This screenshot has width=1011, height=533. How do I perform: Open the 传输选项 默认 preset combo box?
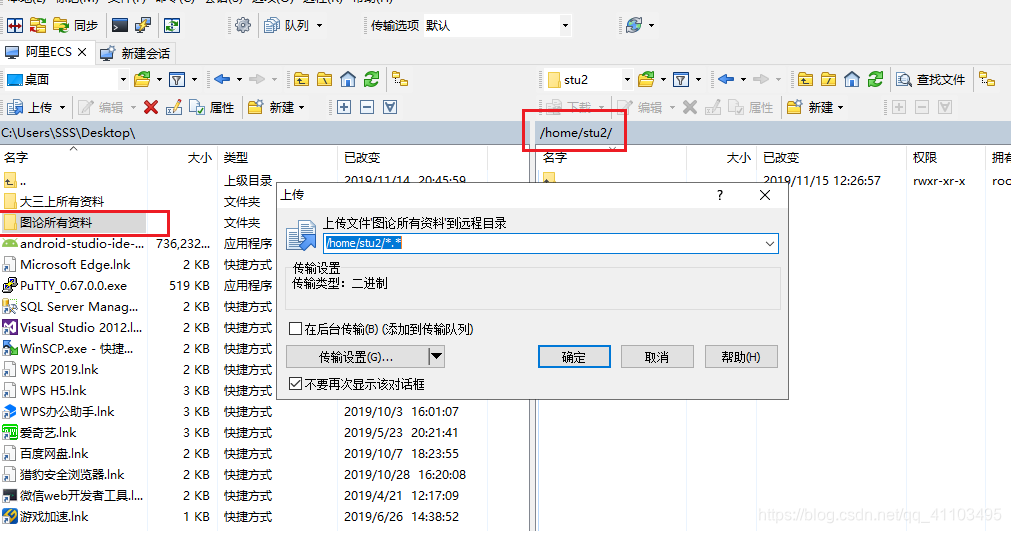pyautogui.click(x=497, y=26)
